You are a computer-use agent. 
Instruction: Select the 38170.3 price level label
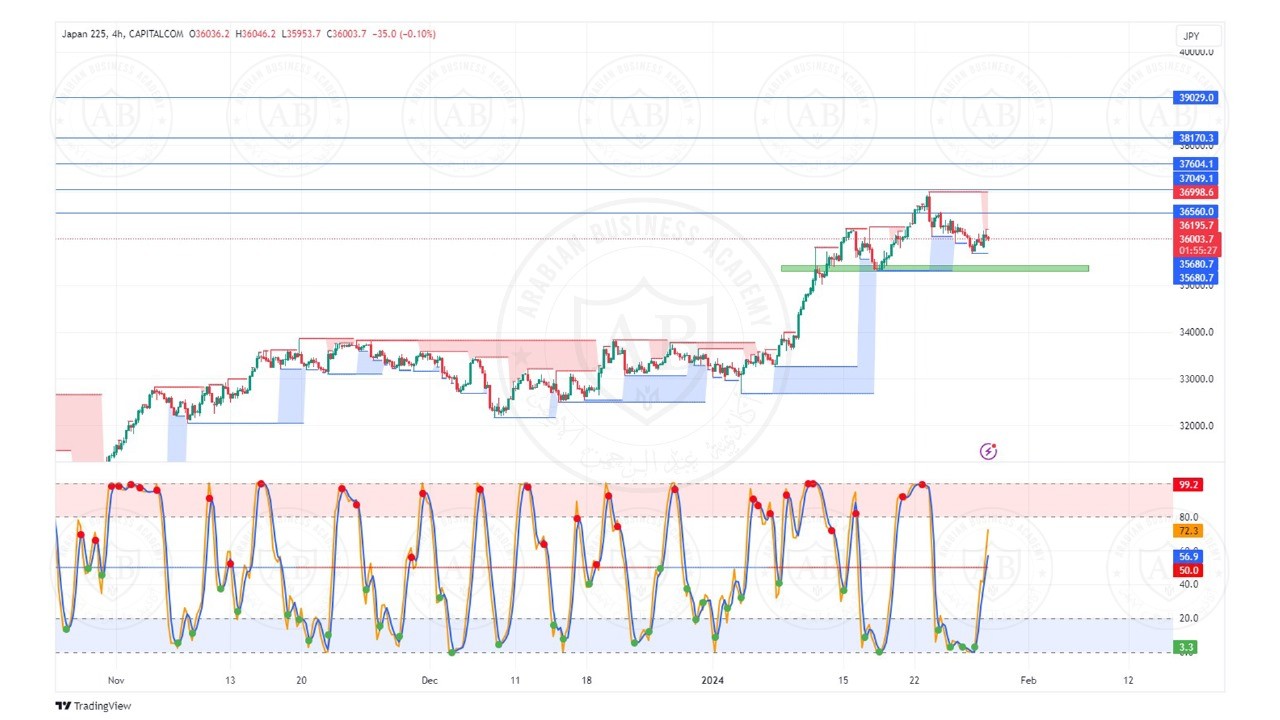point(1196,138)
